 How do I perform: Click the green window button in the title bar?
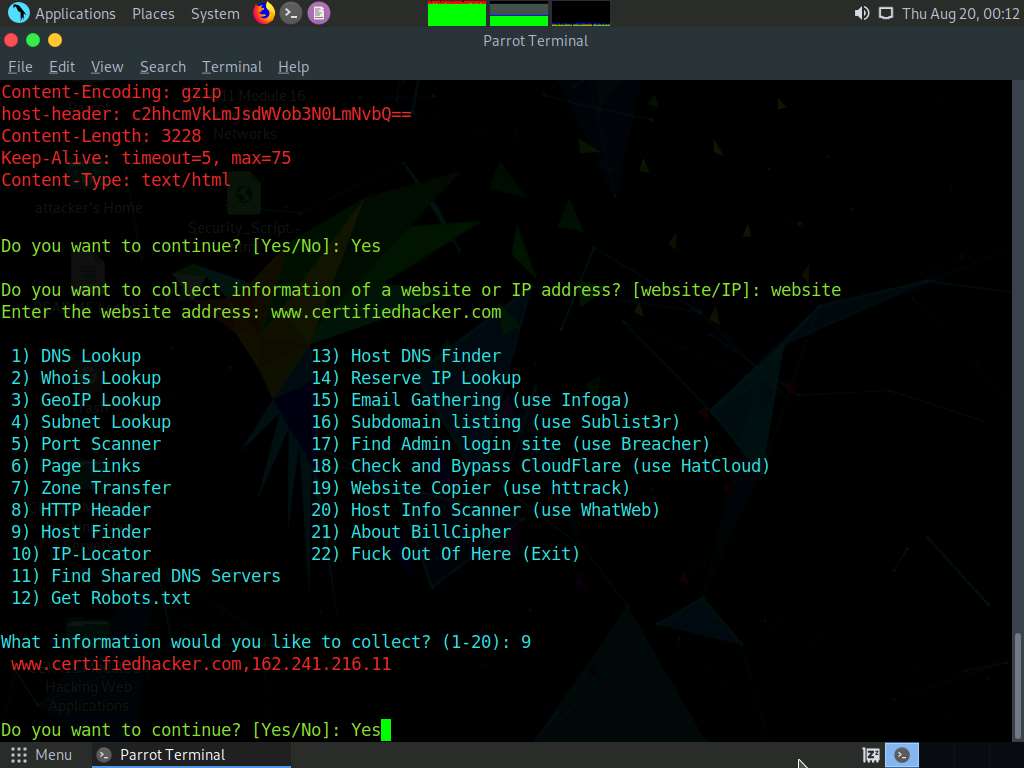(33, 40)
